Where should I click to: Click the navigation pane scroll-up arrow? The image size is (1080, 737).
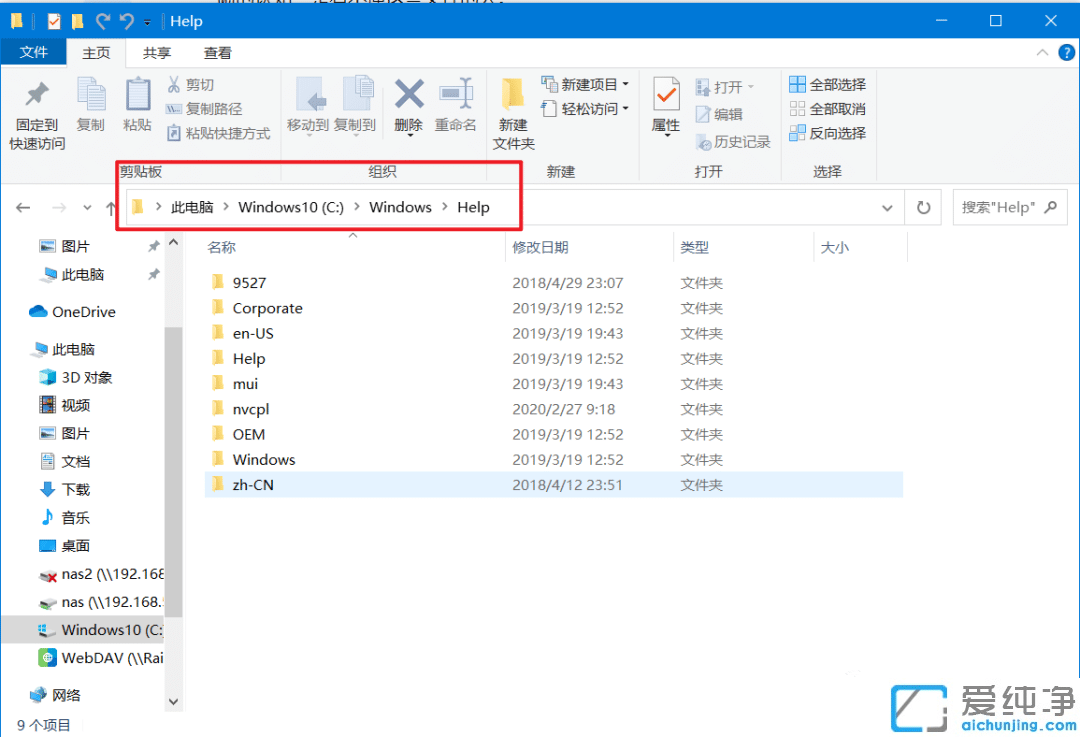coord(174,242)
